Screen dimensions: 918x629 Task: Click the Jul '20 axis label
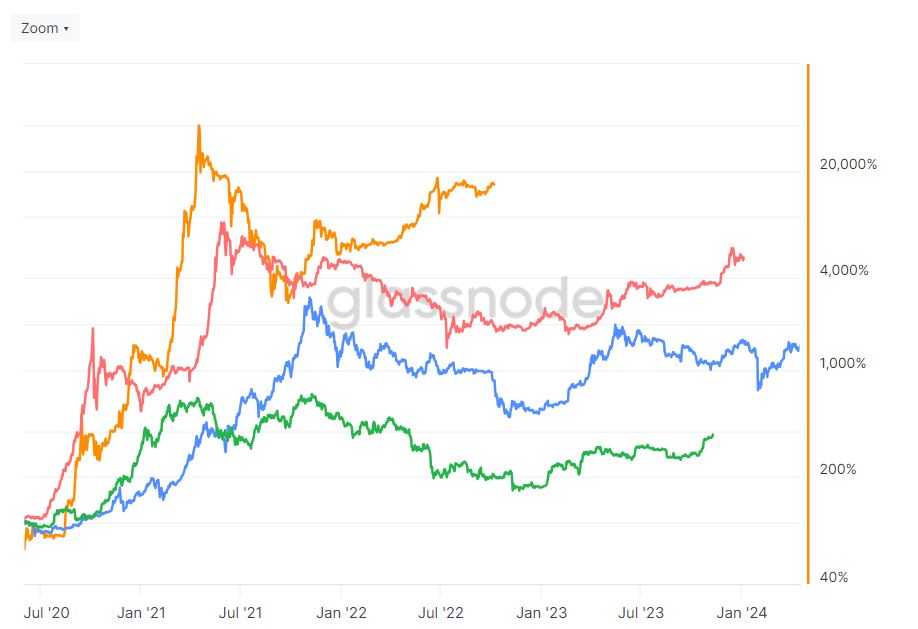click(x=46, y=613)
